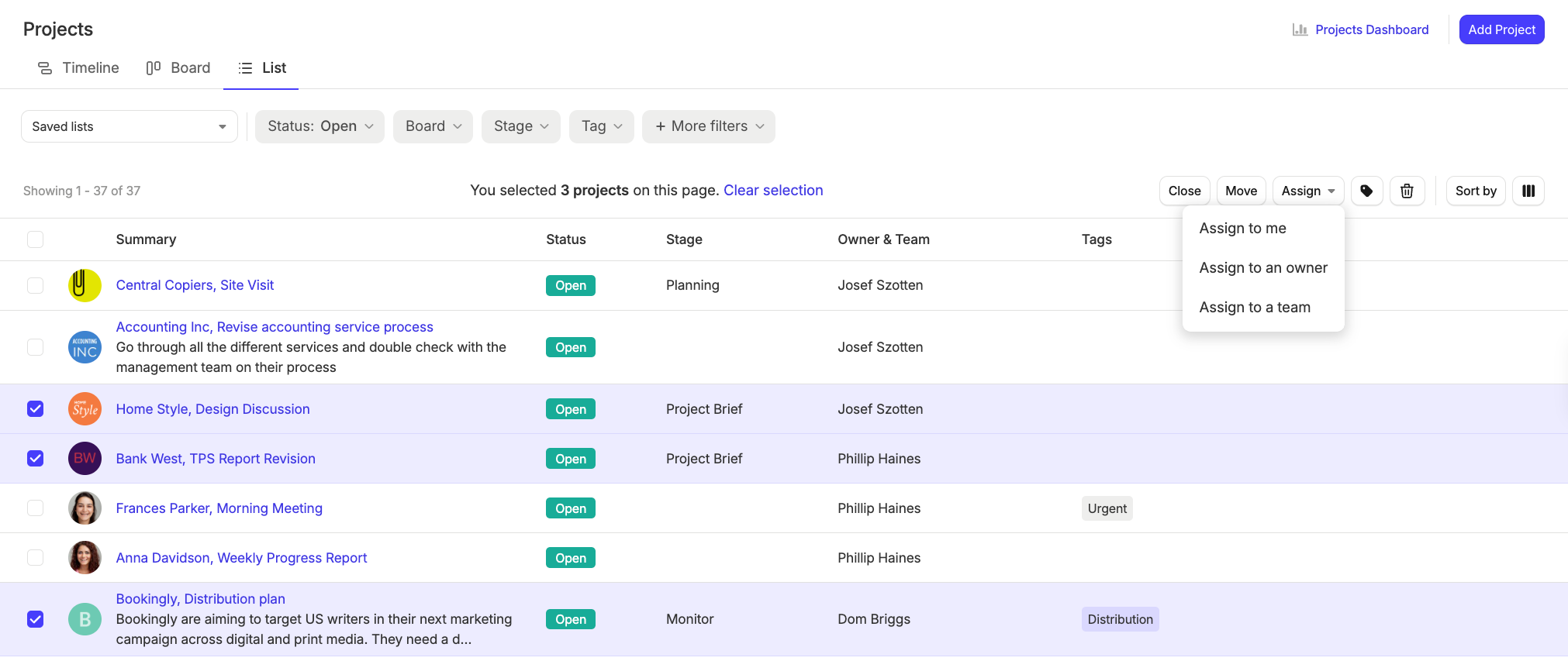Click the Move button

(x=1241, y=191)
